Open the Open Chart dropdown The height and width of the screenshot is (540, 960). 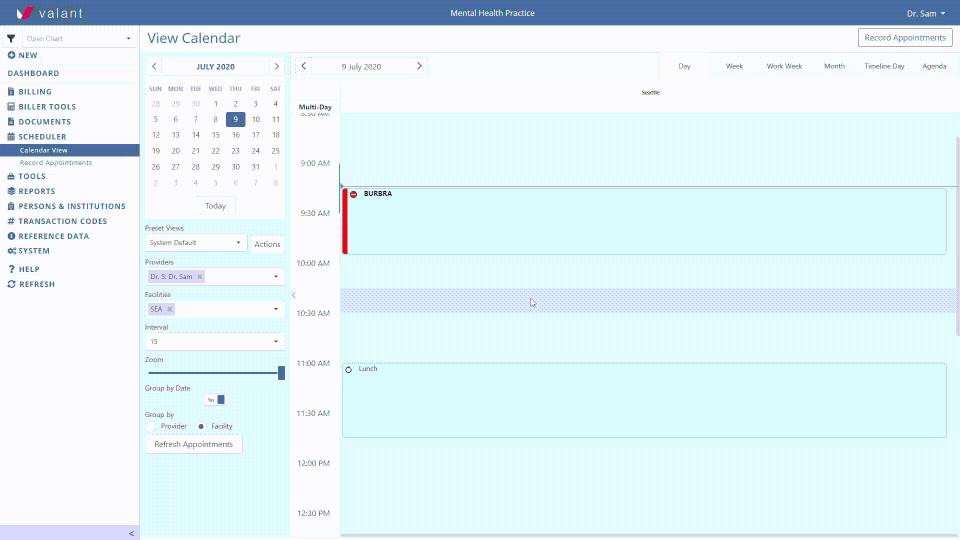[x=79, y=39]
